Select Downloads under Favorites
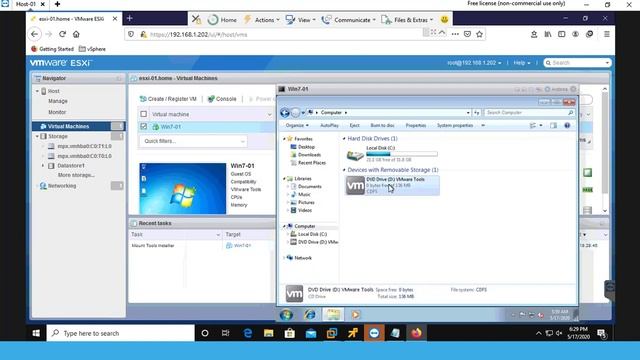Screen dimensions: 640x360 click(x=309, y=155)
